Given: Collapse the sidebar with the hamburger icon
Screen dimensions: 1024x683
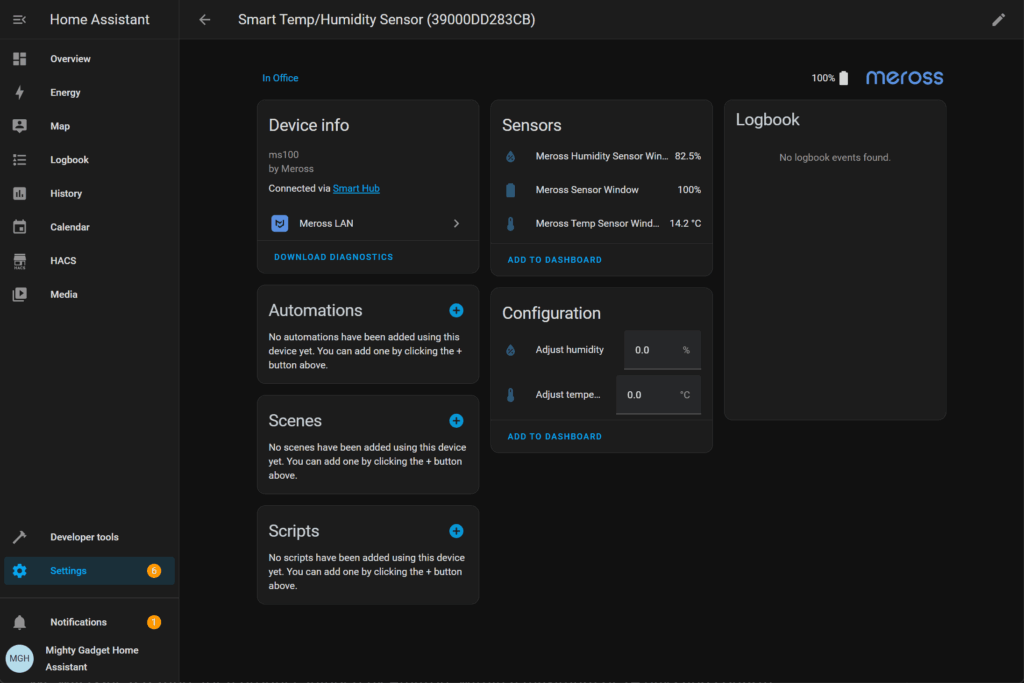Looking at the screenshot, I should click(x=19, y=19).
